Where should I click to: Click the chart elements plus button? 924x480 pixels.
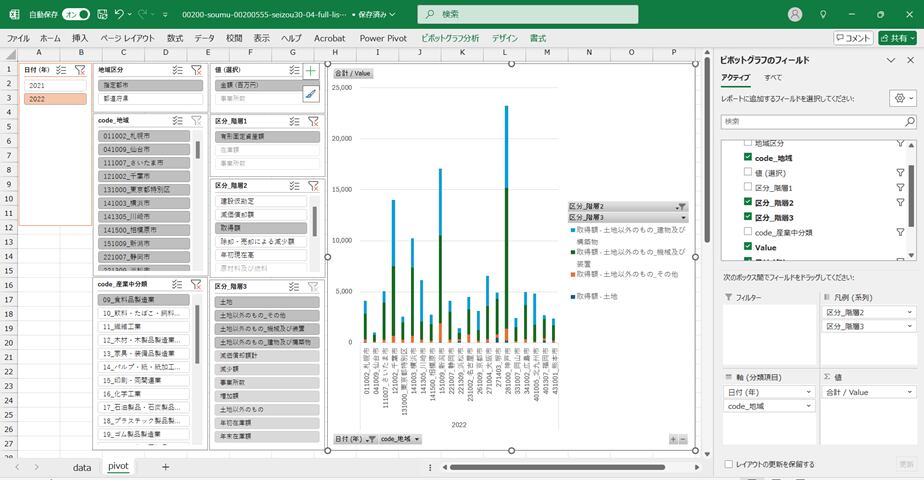311,71
